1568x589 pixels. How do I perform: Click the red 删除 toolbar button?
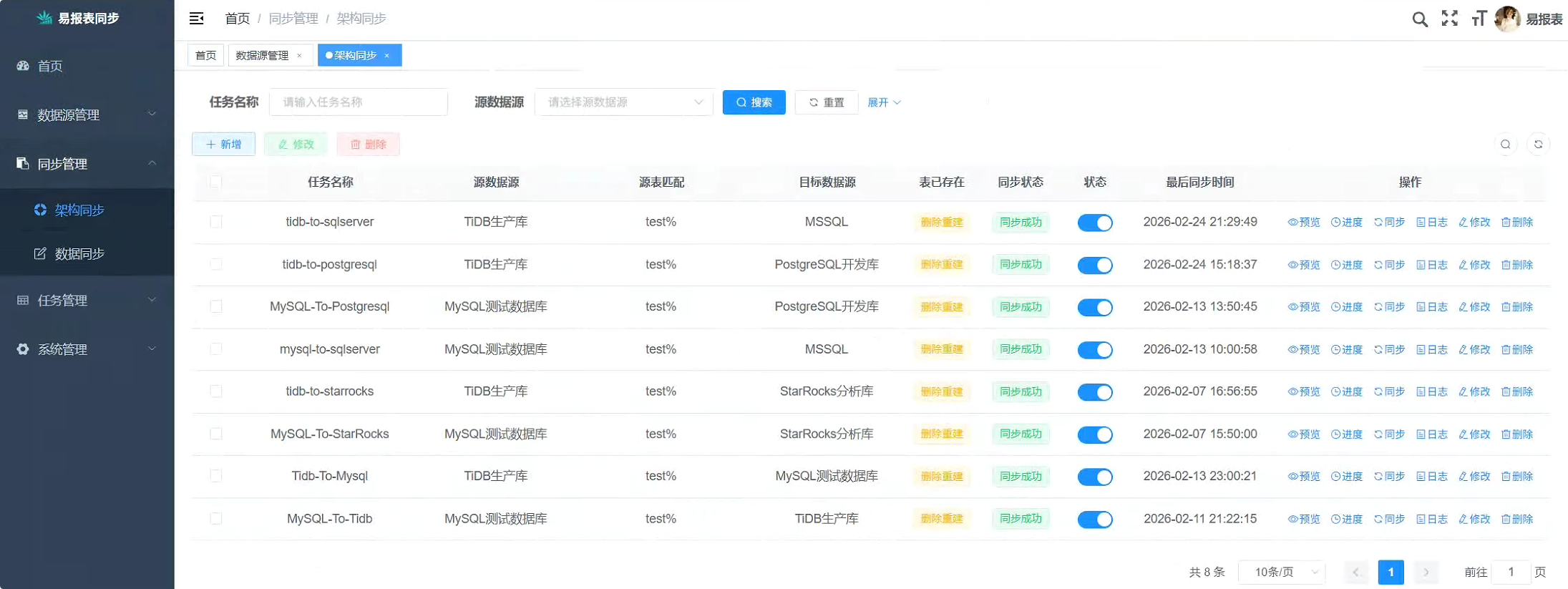[x=368, y=145]
